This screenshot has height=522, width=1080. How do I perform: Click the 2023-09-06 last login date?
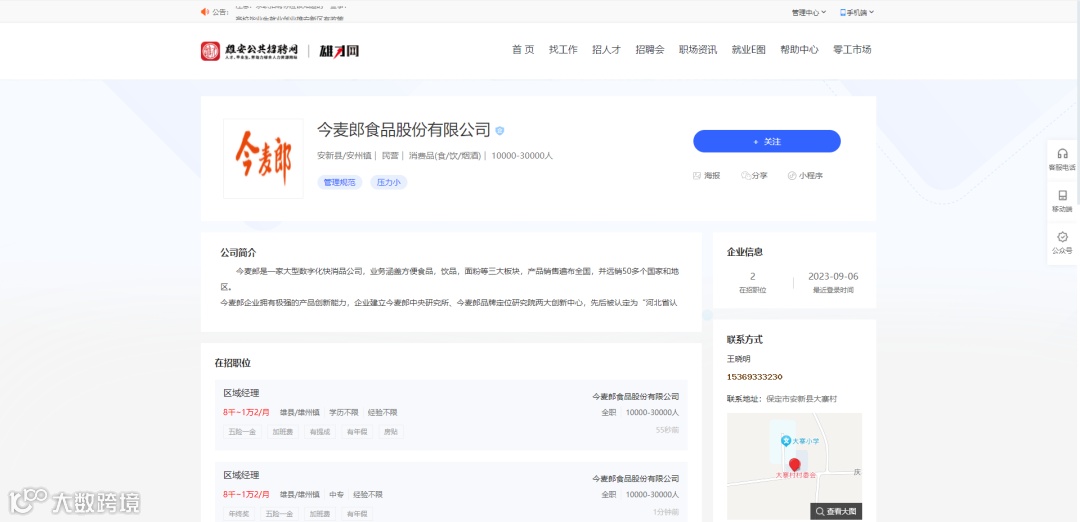coord(835,277)
